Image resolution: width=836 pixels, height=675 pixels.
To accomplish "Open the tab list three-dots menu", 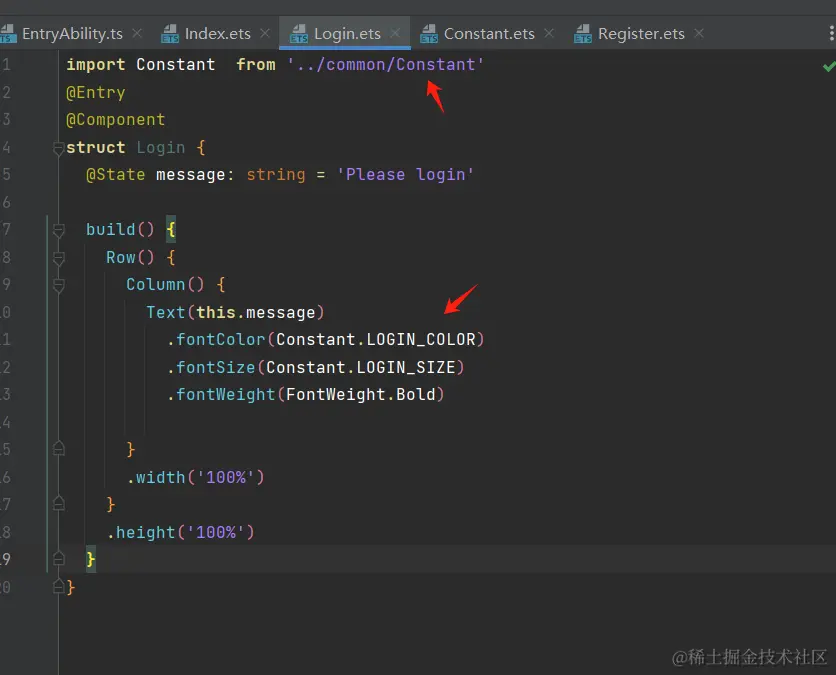I will (x=831, y=34).
